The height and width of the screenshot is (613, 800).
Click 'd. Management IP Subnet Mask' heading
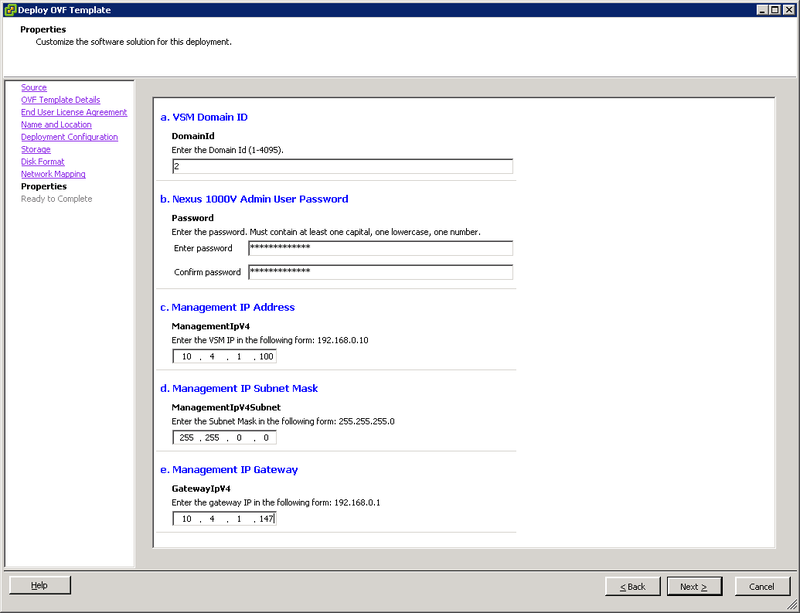click(239, 388)
